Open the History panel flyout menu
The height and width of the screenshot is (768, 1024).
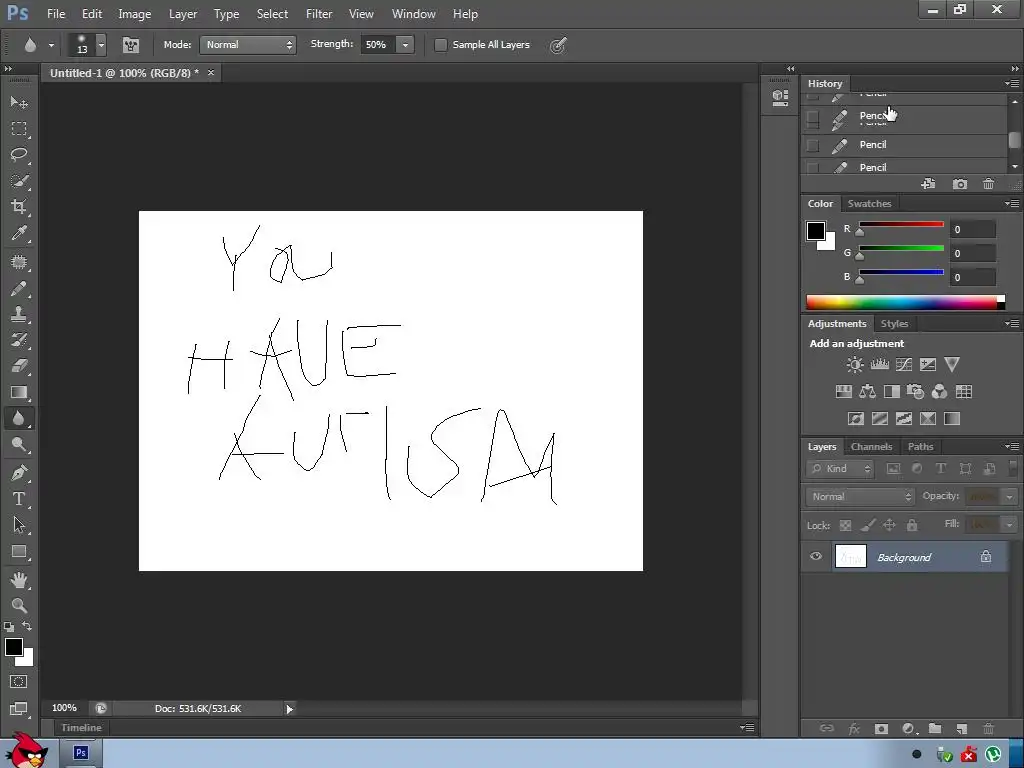coord(1012,84)
